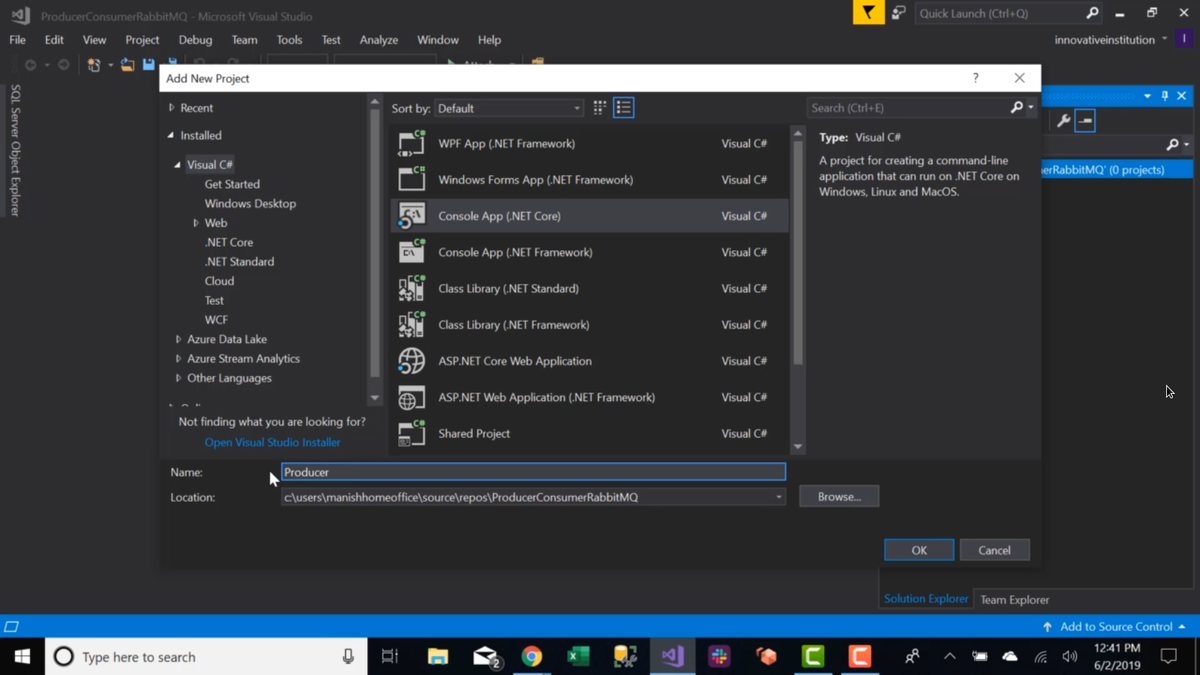
Task: Pick the Class Library (.NET Standard) icon
Action: click(x=411, y=288)
